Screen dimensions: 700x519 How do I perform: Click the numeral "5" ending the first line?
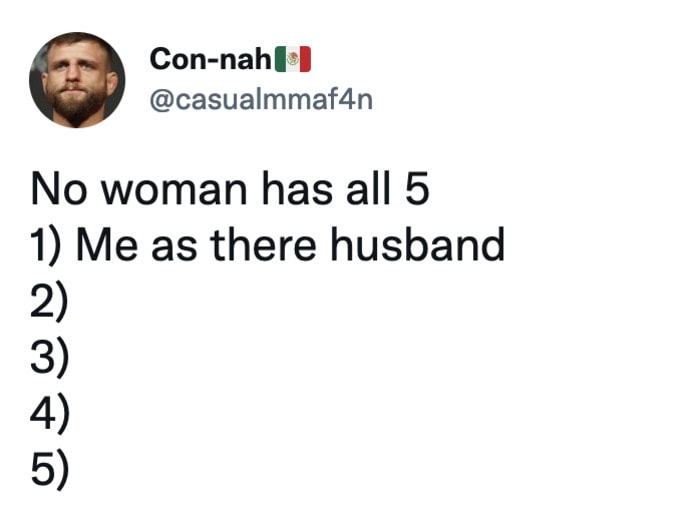[417, 190]
